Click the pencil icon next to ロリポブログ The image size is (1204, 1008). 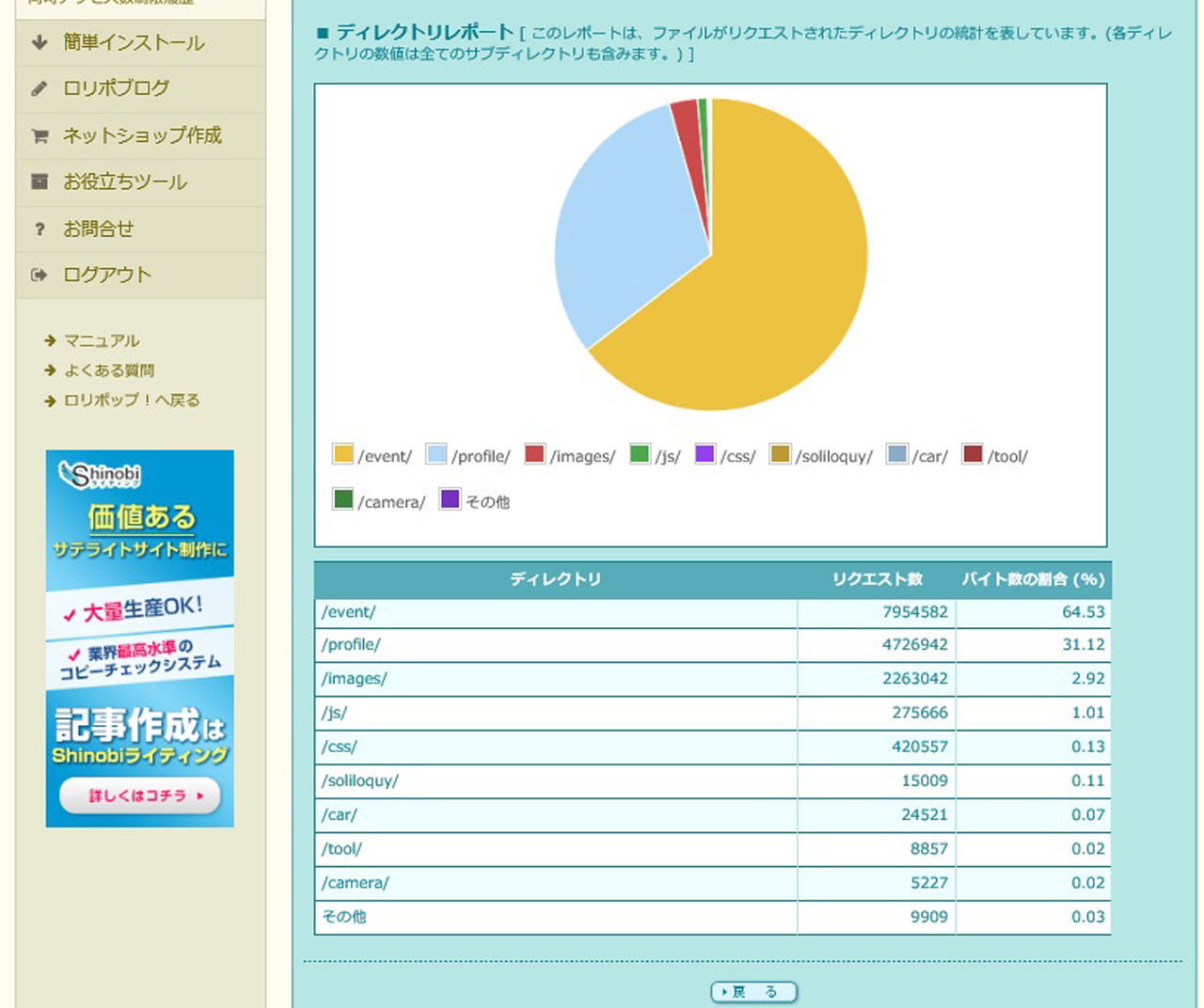click(40, 88)
